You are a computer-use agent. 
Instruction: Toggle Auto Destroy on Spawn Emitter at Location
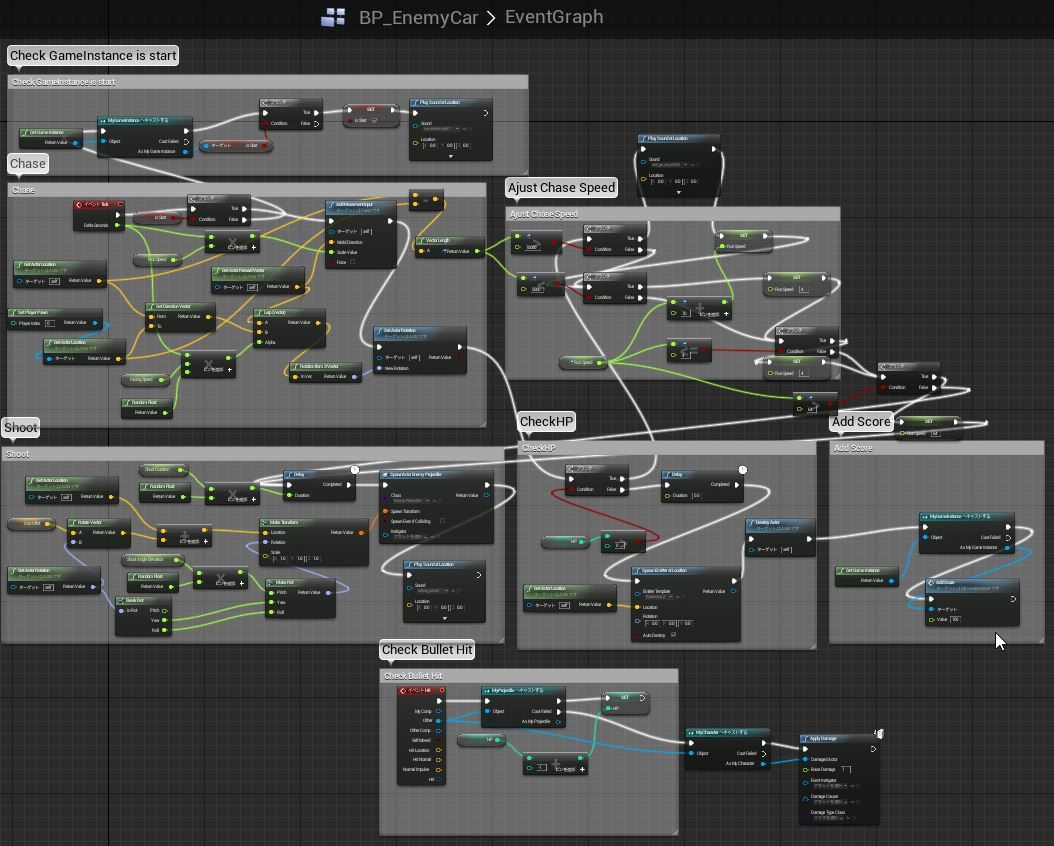coord(673,635)
